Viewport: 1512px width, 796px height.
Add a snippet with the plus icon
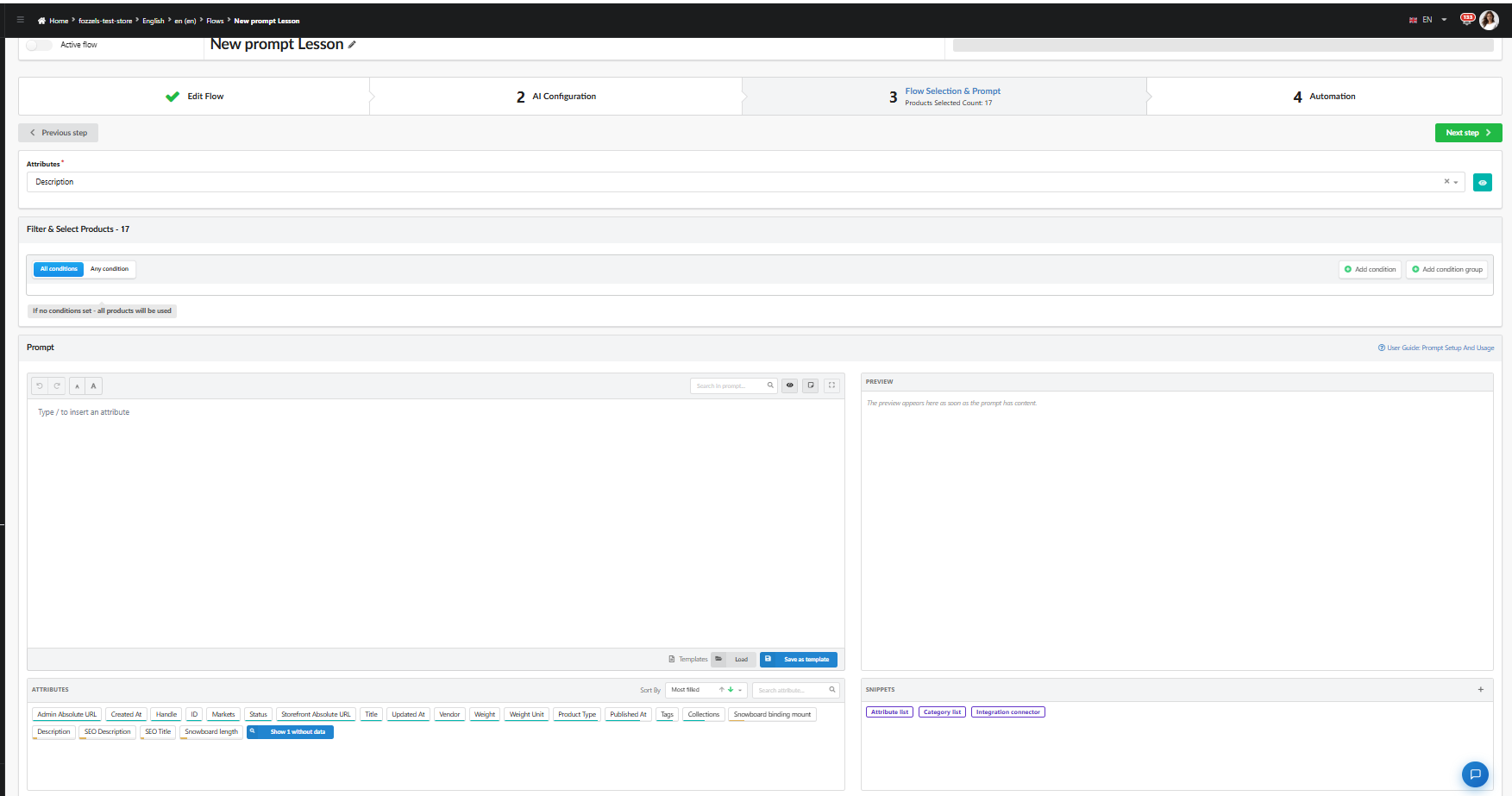tap(1481, 689)
